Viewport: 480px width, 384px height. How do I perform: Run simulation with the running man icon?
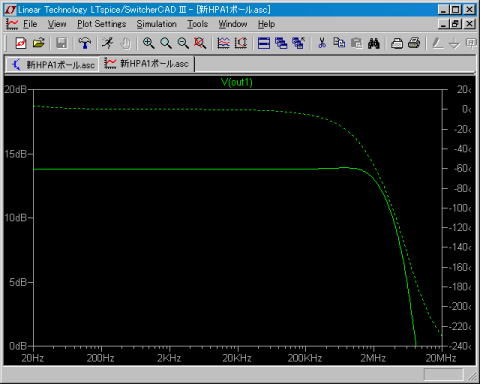coord(108,43)
